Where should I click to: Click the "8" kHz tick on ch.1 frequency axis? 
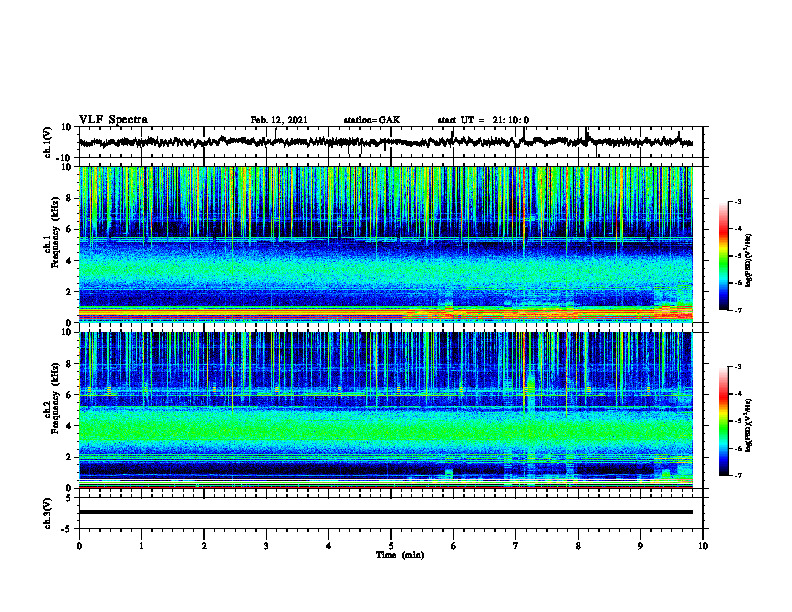(x=70, y=198)
